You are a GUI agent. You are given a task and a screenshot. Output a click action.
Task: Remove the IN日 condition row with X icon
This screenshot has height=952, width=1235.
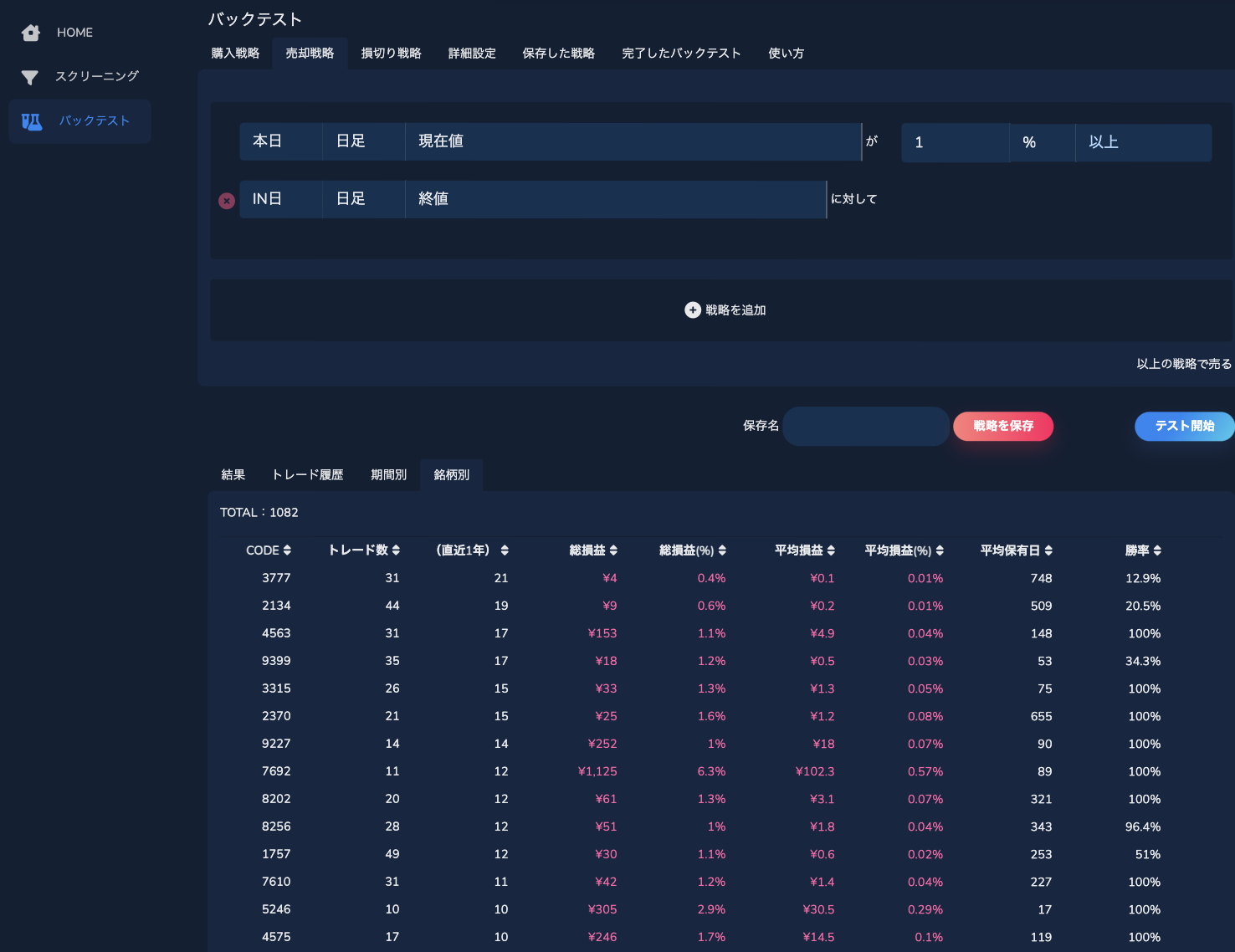coord(227,201)
